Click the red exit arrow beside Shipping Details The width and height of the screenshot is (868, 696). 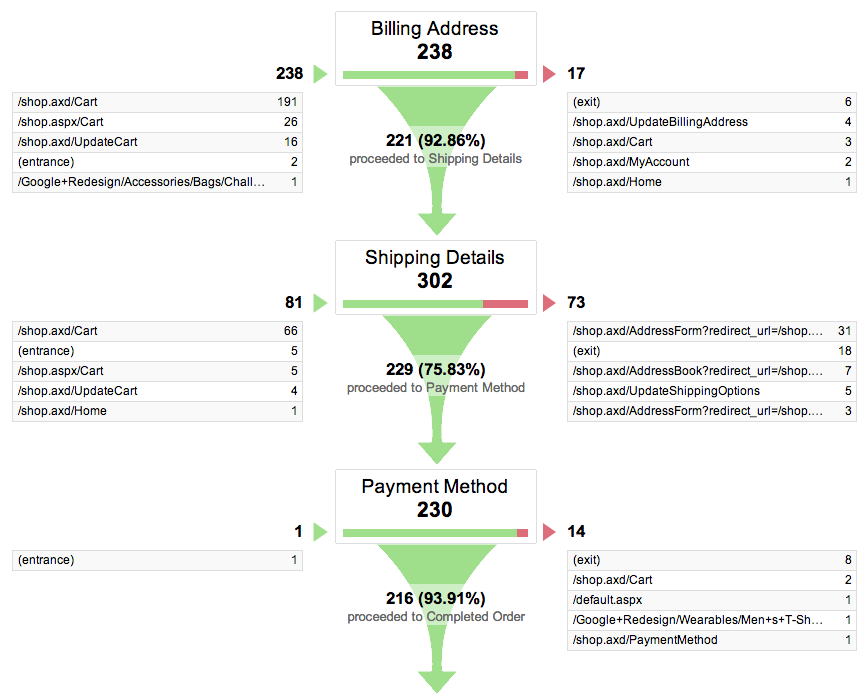(548, 303)
